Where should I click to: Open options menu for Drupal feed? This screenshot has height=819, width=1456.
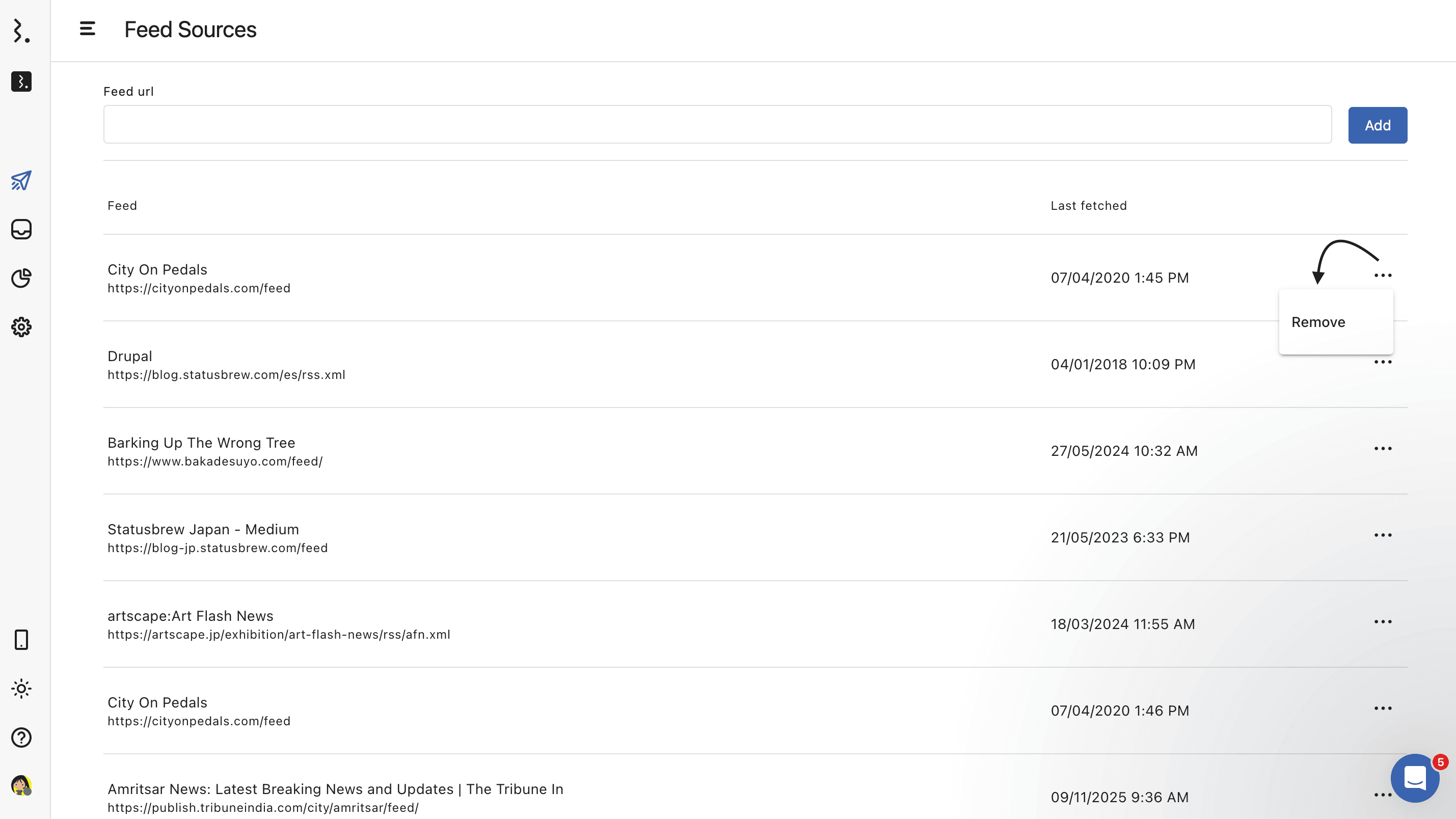[1383, 362]
